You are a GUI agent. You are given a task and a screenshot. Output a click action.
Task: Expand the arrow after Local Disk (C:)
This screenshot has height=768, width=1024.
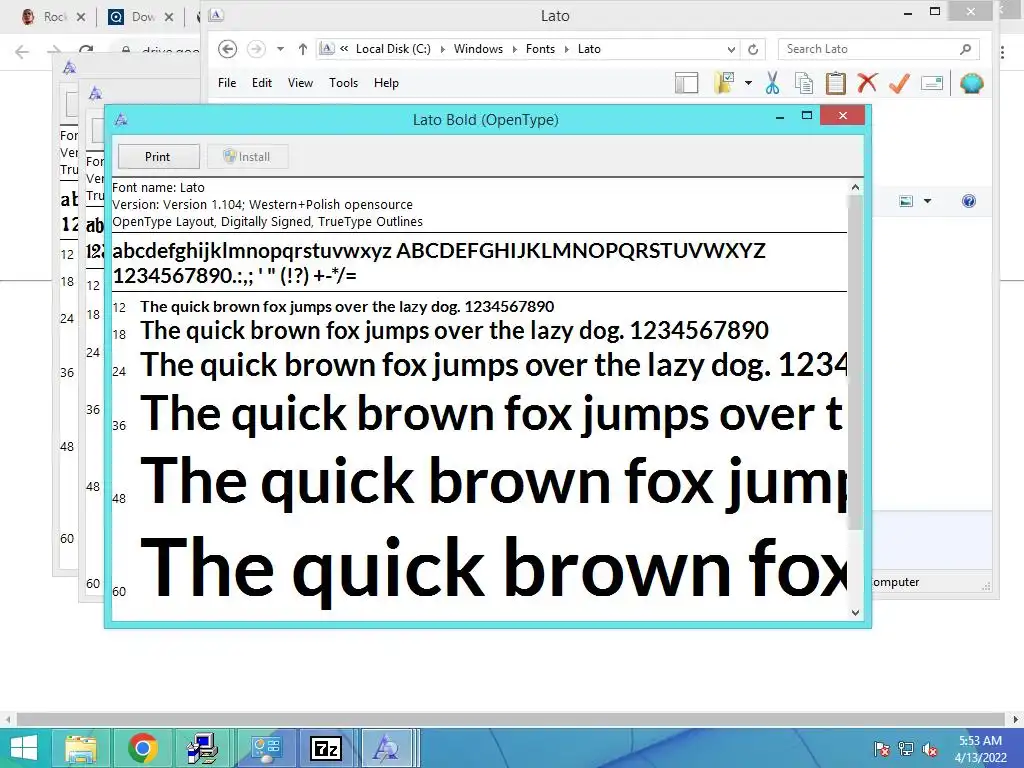(442, 49)
